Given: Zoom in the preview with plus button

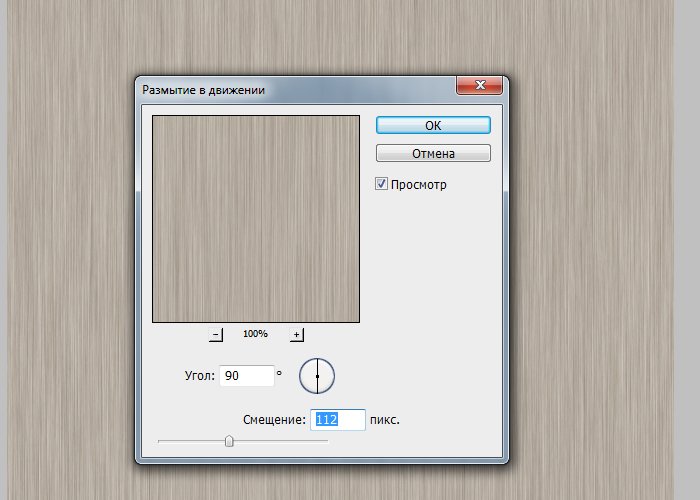Looking at the screenshot, I should coord(296,334).
